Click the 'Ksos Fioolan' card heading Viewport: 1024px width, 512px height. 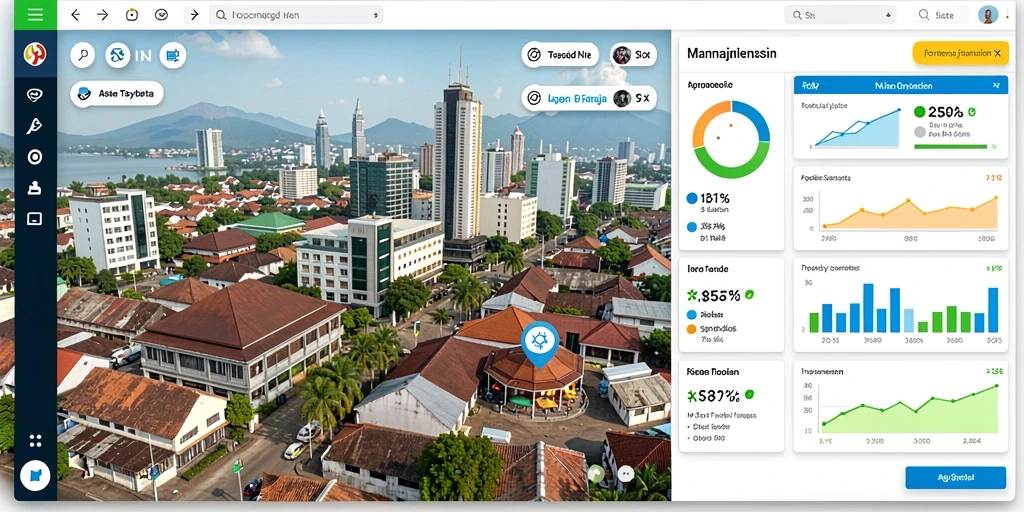[713, 372]
